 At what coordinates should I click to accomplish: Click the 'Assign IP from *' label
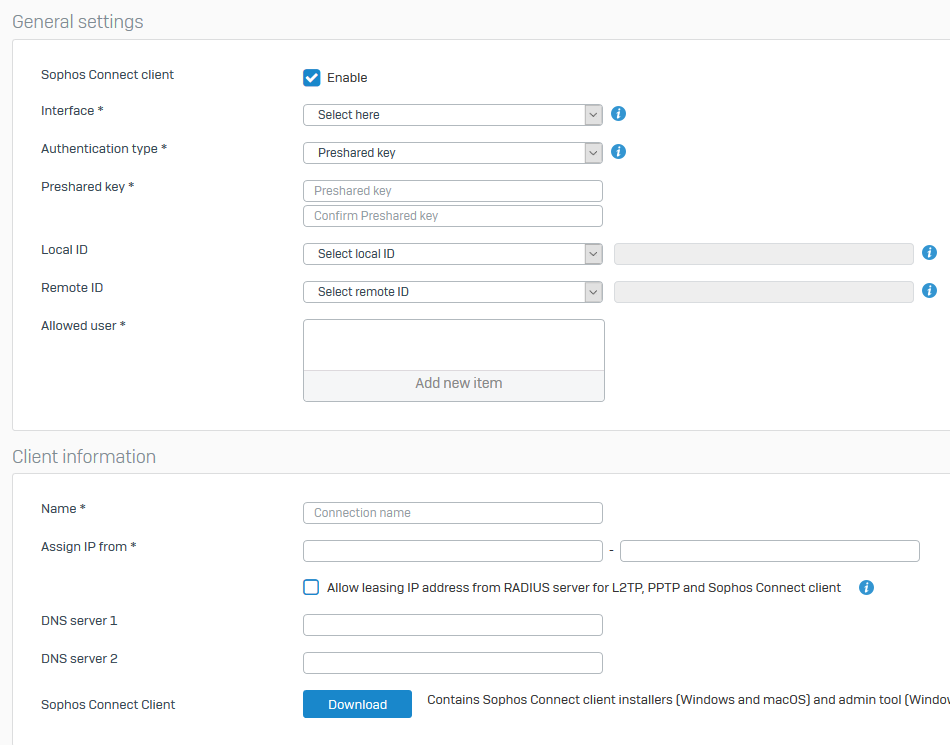[x=88, y=546]
